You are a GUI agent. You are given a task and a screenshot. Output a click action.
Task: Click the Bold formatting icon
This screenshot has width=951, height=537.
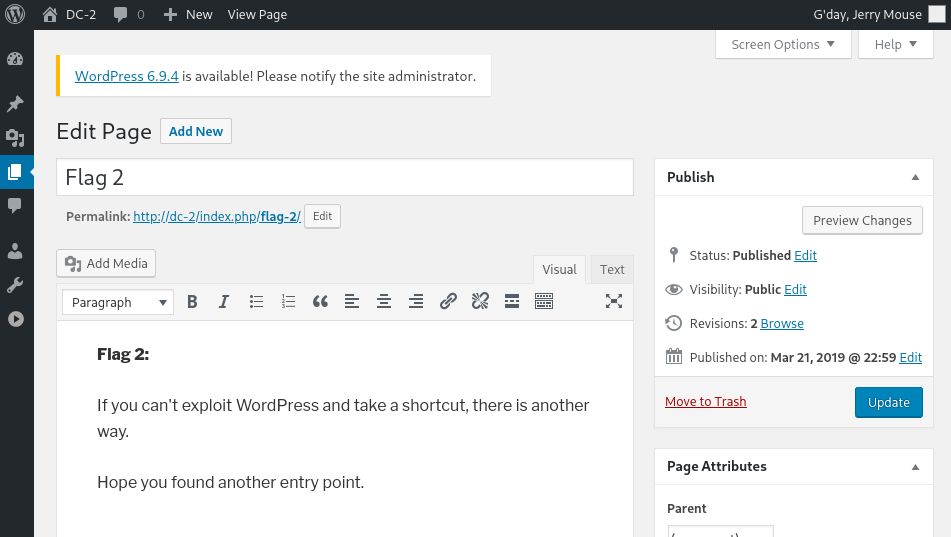[192, 301]
